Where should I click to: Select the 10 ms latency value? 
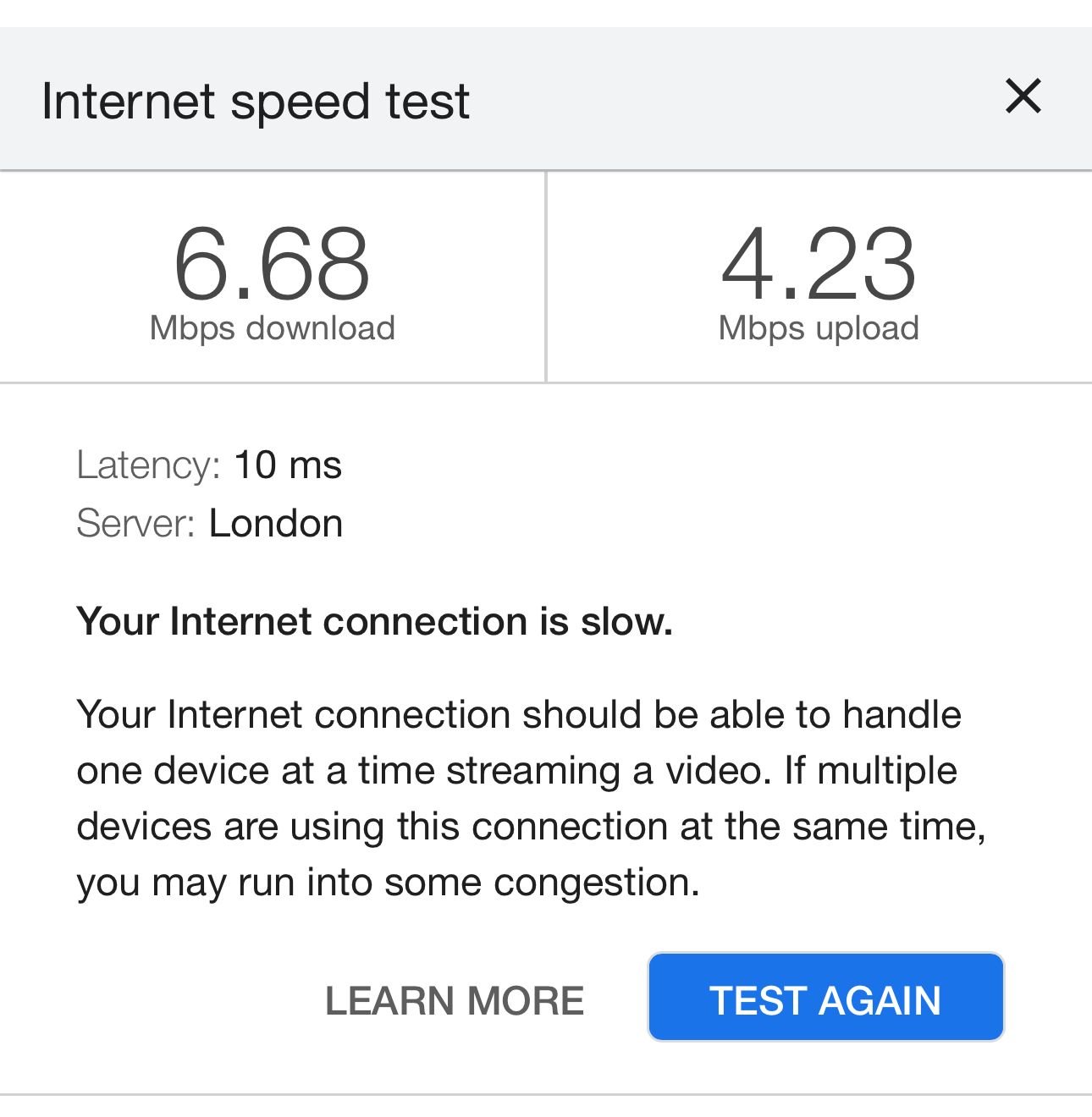pyautogui.click(x=288, y=465)
